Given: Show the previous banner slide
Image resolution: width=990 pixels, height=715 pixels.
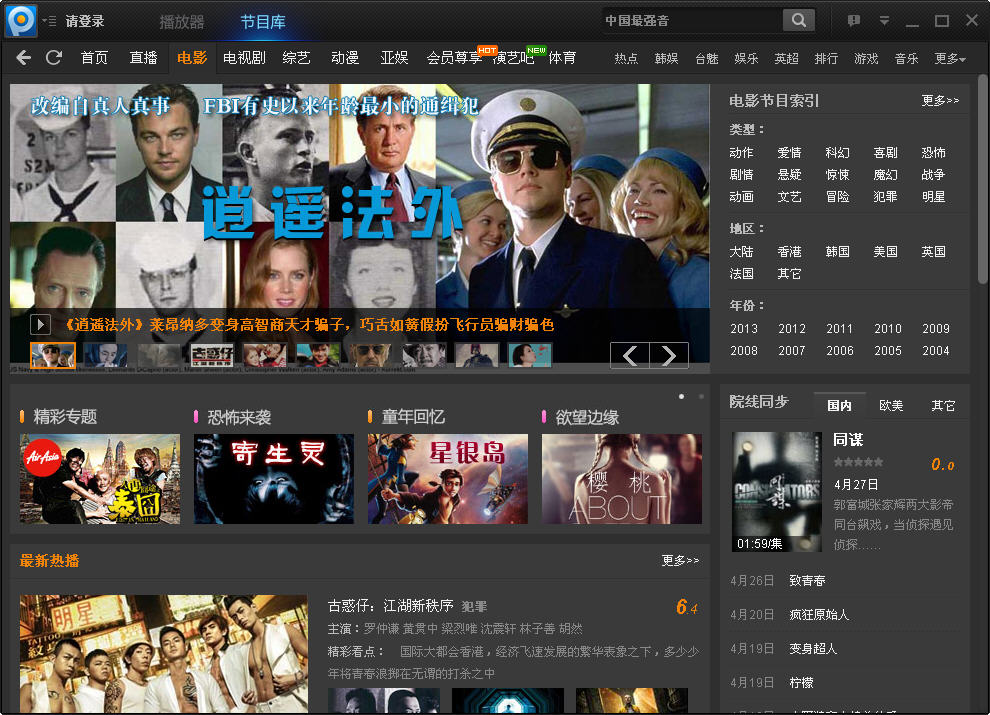Looking at the screenshot, I should pos(630,355).
